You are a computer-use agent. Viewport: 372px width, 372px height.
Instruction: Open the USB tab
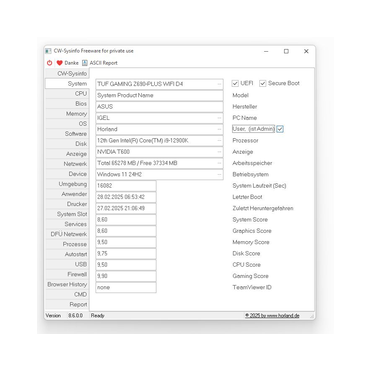pyautogui.click(x=67, y=264)
